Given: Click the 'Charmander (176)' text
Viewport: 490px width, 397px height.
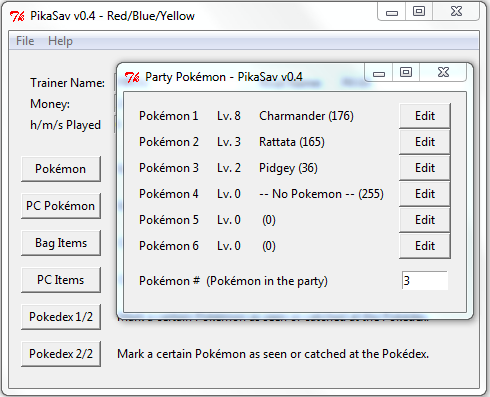Looking at the screenshot, I should [306, 116].
